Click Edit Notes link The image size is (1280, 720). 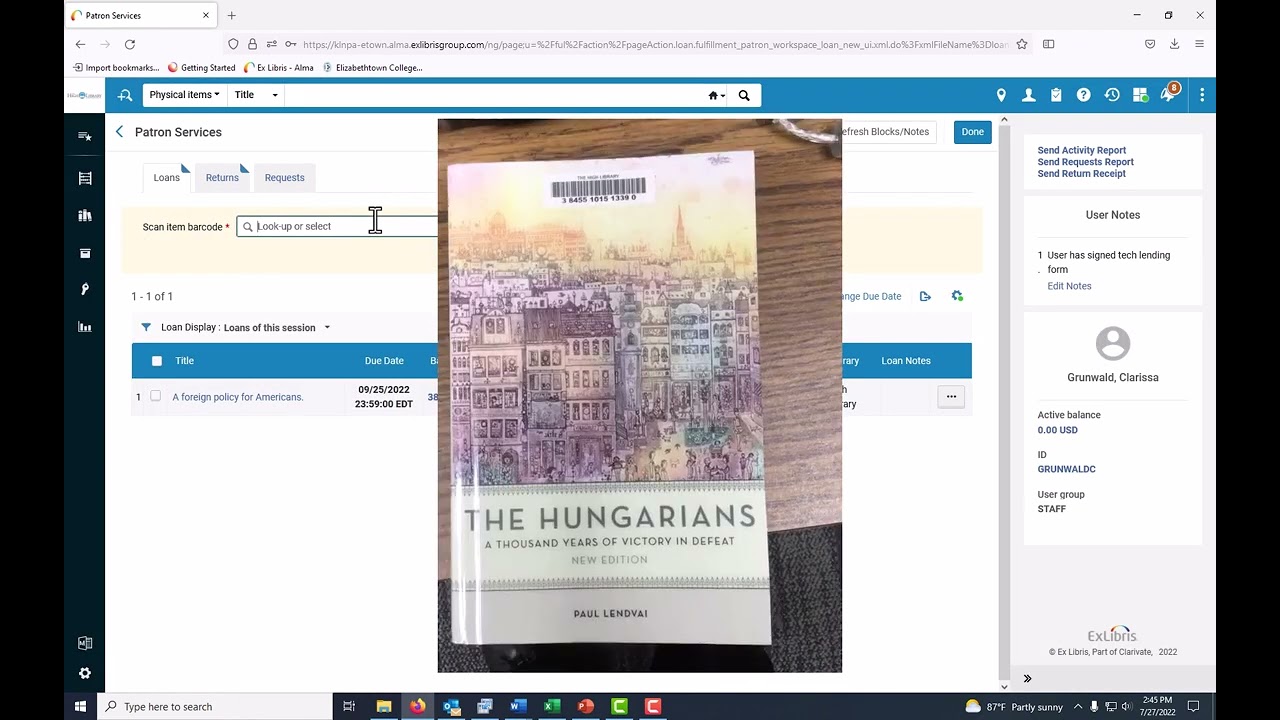[1069, 286]
